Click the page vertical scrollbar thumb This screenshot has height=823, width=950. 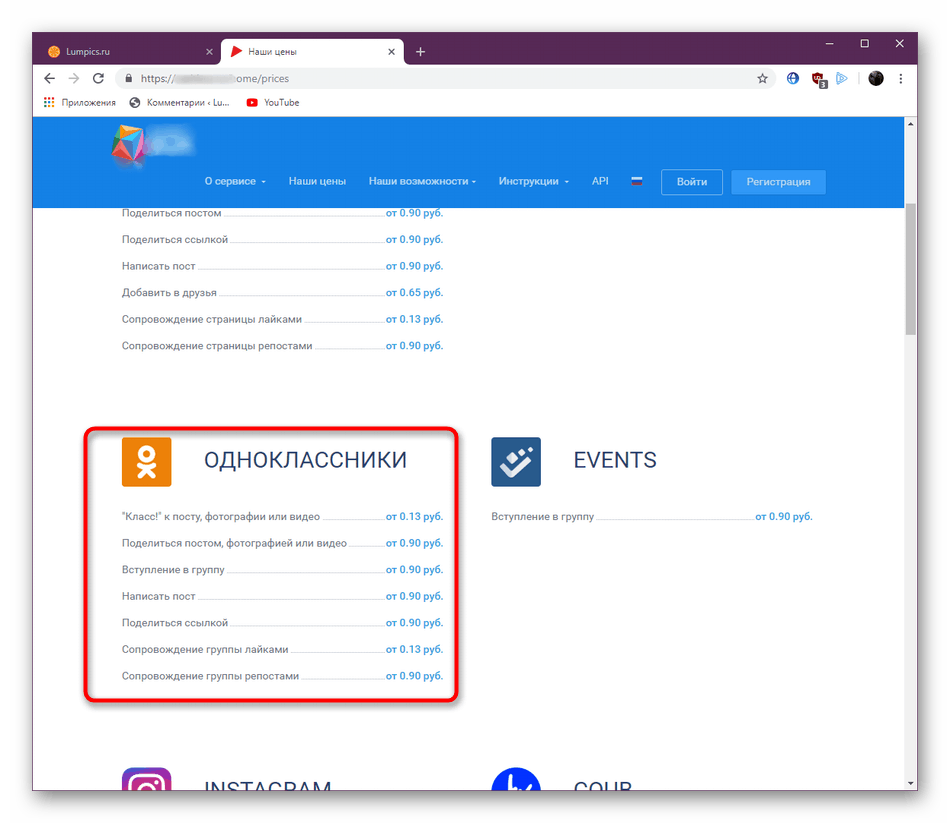point(911,270)
